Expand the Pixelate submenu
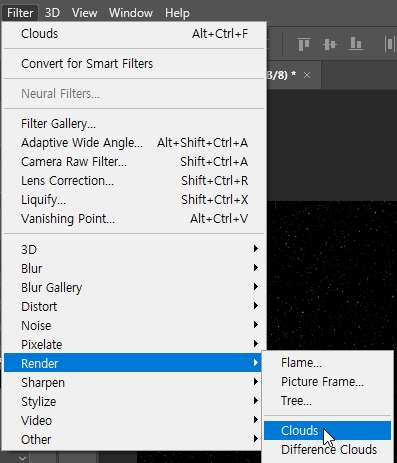Viewport: 397px width, 463px height. pyautogui.click(x=134, y=344)
